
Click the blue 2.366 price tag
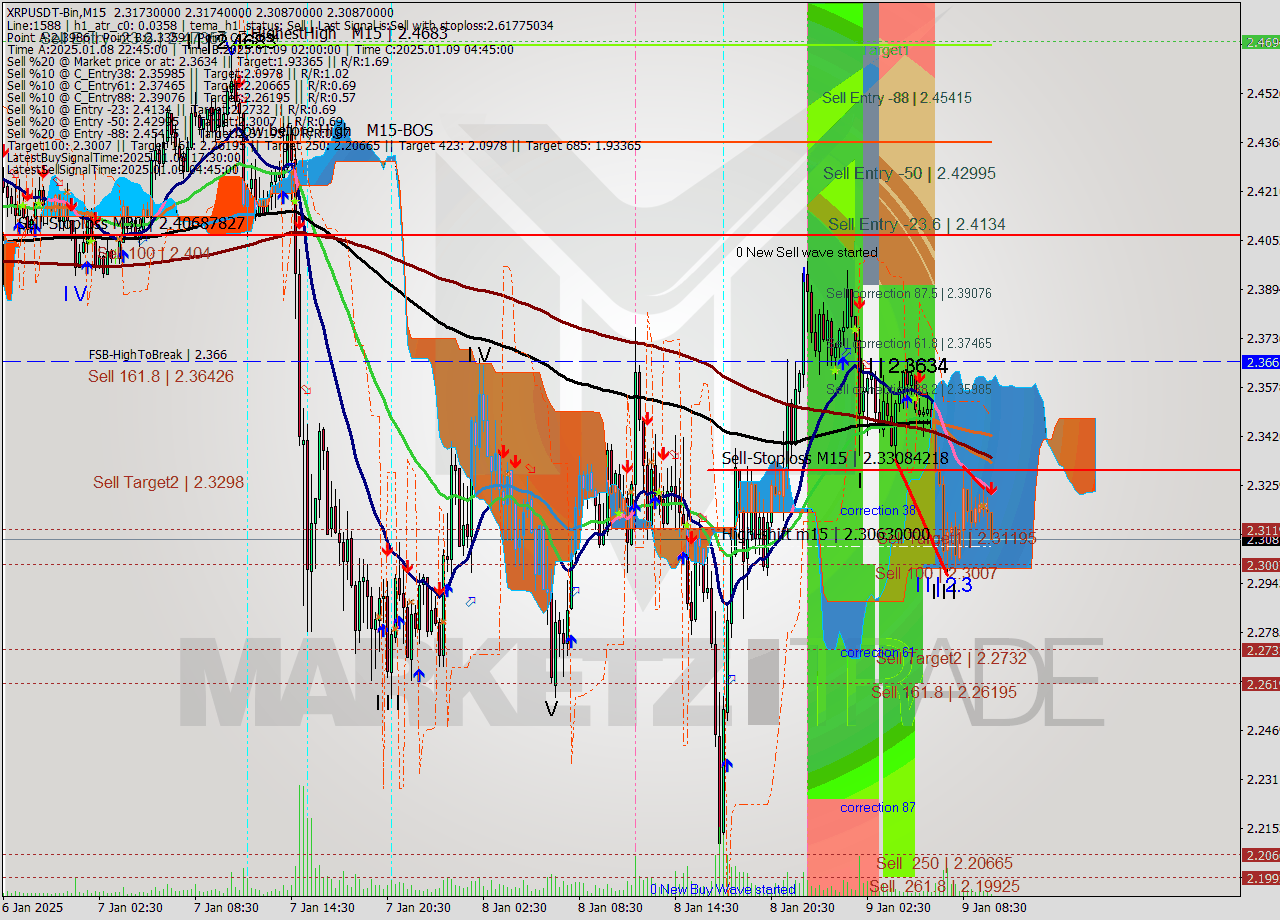(1260, 362)
